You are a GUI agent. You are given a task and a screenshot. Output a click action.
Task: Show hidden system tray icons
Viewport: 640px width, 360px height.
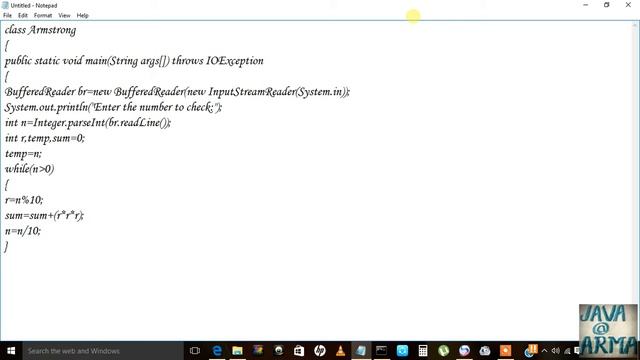(544, 351)
